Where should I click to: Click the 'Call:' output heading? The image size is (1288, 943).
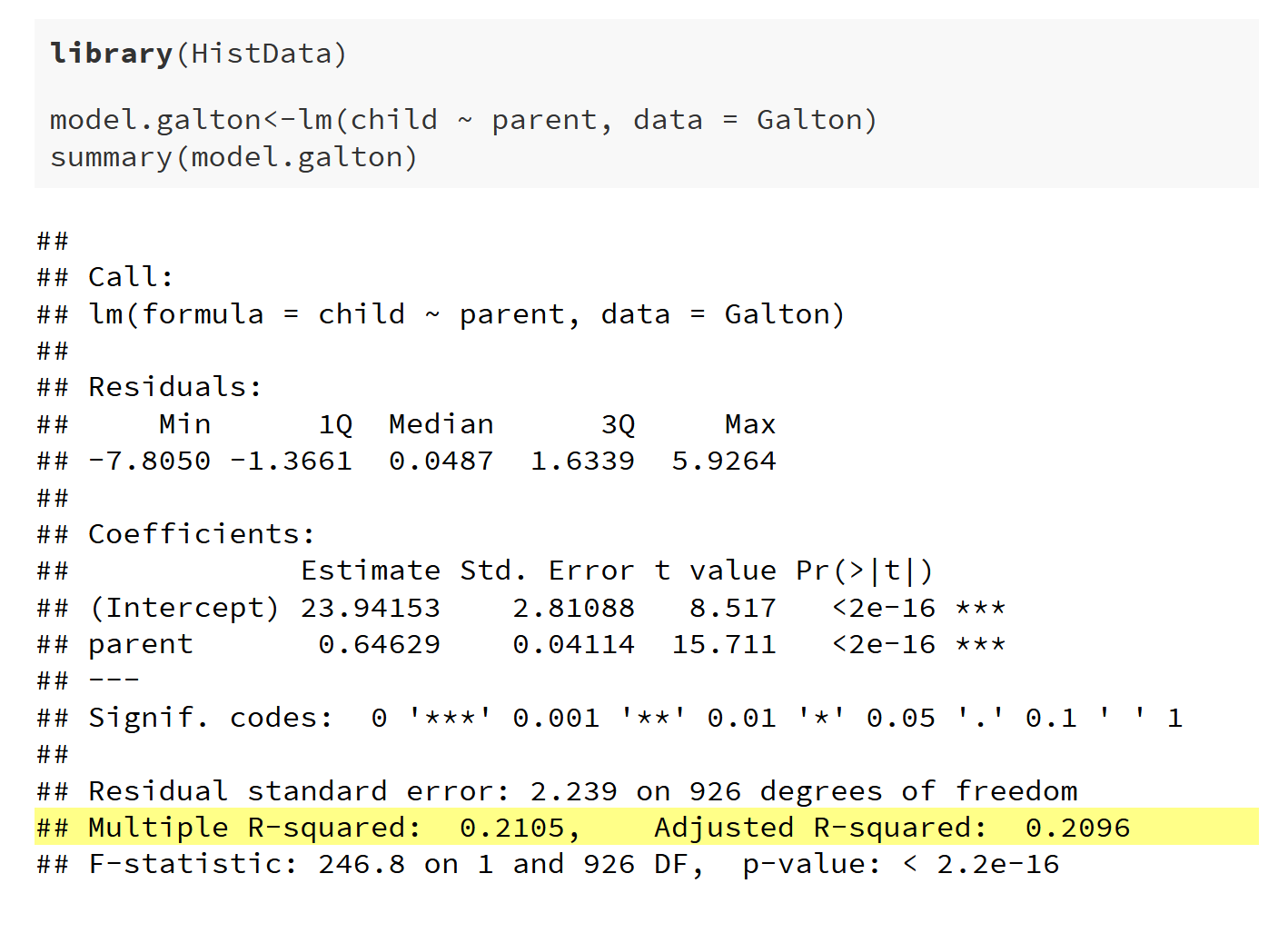[x=130, y=277]
